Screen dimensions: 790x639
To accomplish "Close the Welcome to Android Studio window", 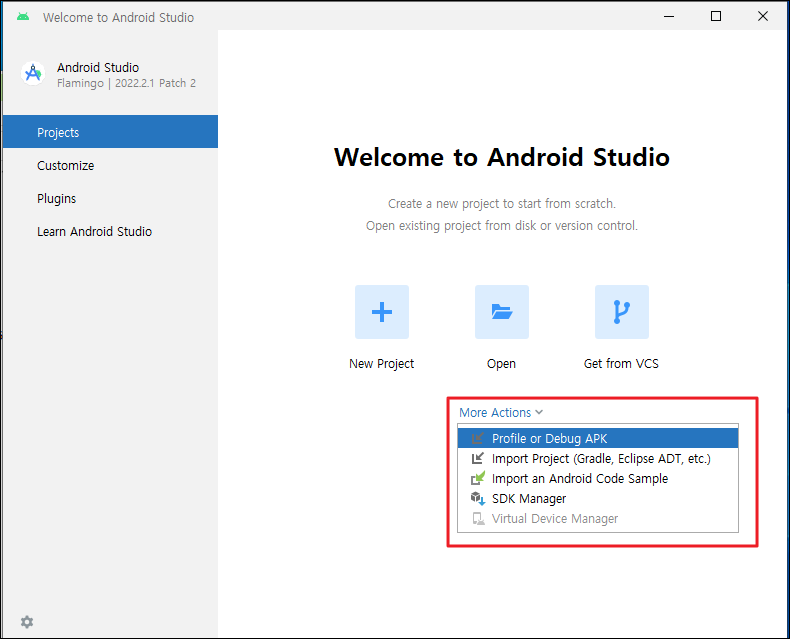I will (763, 17).
